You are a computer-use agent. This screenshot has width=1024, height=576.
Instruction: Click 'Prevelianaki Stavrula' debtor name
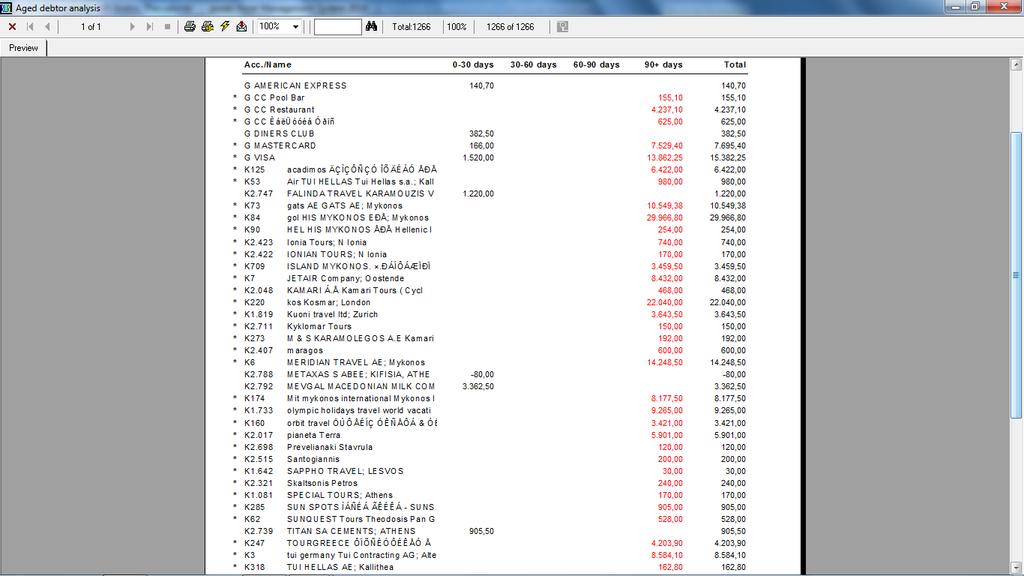pyautogui.click(x=330, y=447)
